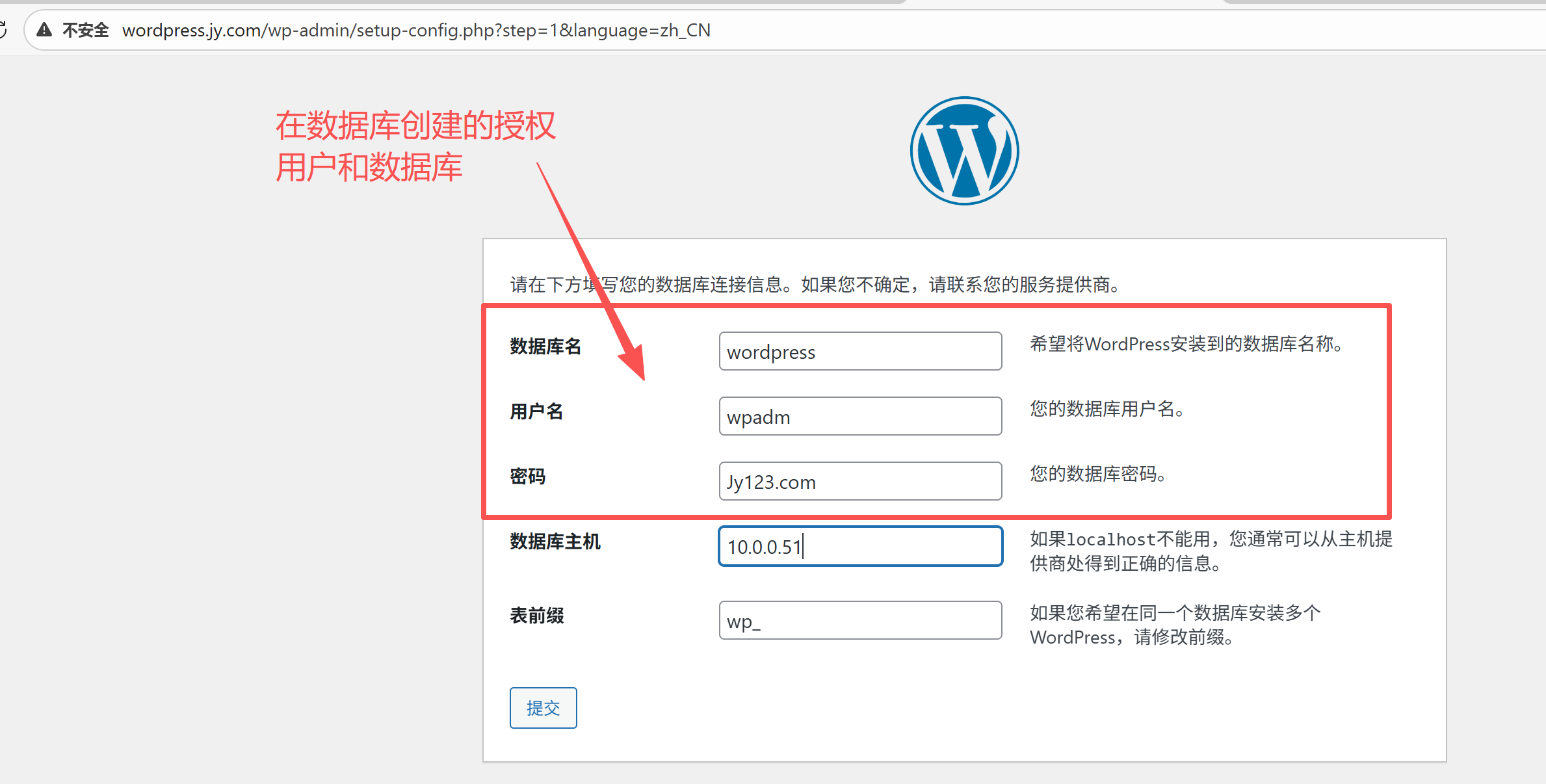
Task: Click the WordPress database name description text
Action: coord(1186,344)
